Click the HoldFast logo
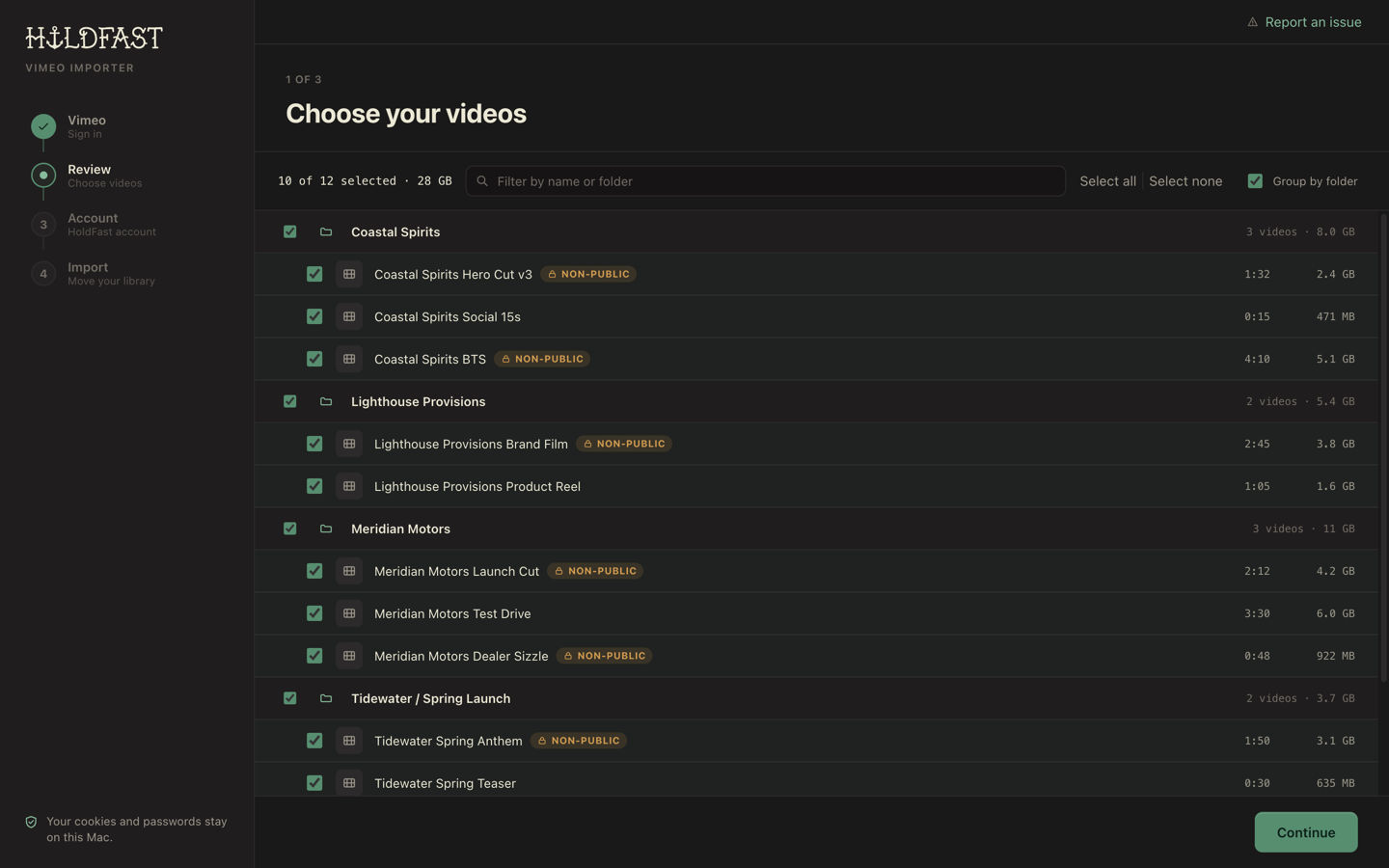The height and width of the screenshot is (868, 1389). click(94, 38)
